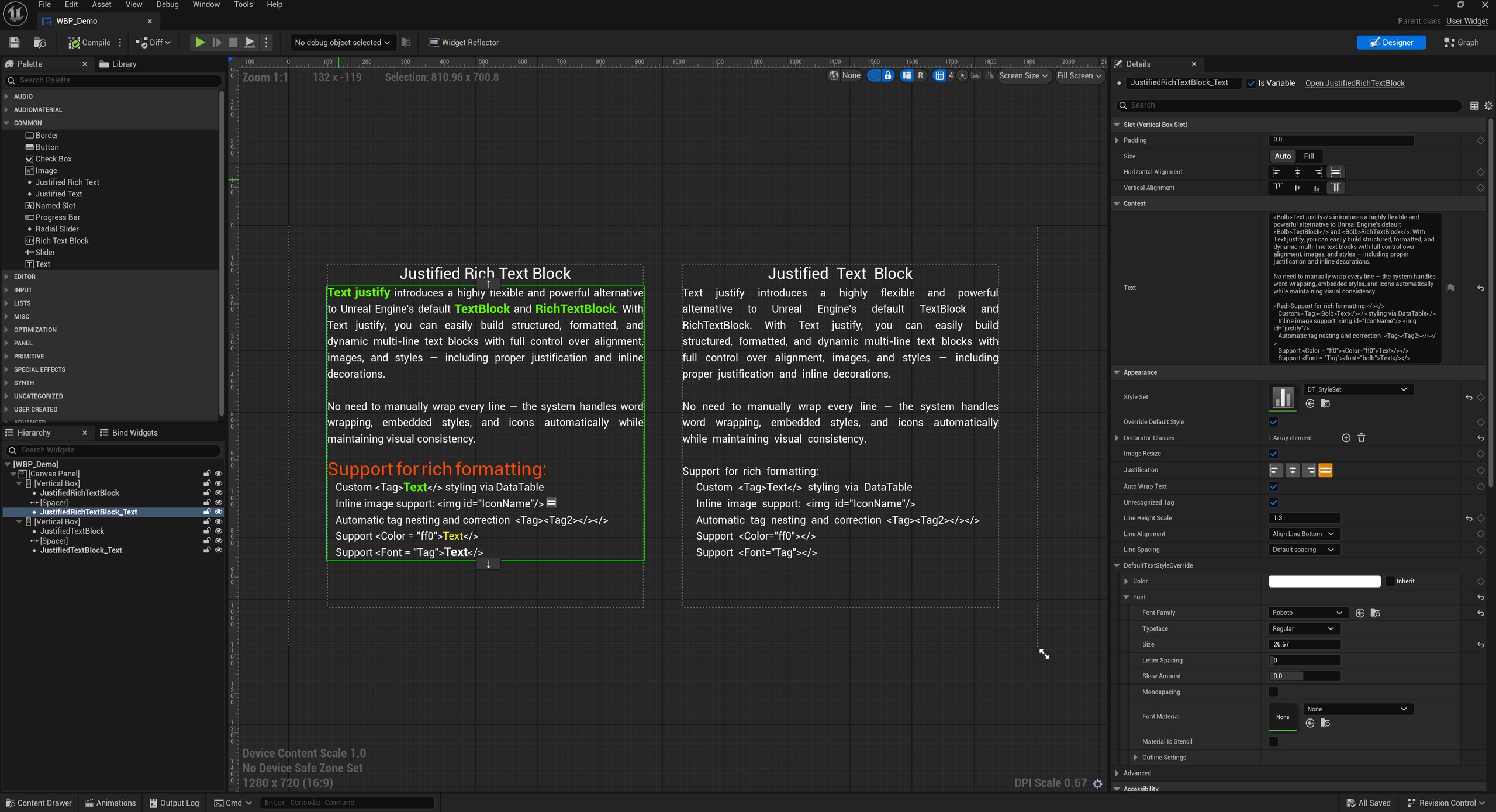
Task: Open the Tools menu
Action: coord(243,5)
